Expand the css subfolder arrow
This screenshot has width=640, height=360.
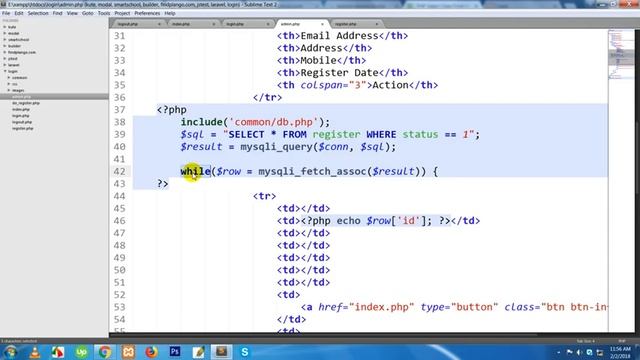point(9,84)
